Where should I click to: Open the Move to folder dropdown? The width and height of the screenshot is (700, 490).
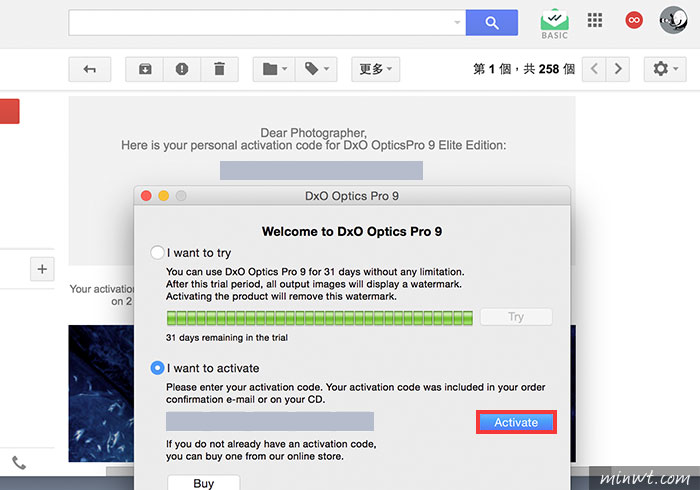point(274,69)
